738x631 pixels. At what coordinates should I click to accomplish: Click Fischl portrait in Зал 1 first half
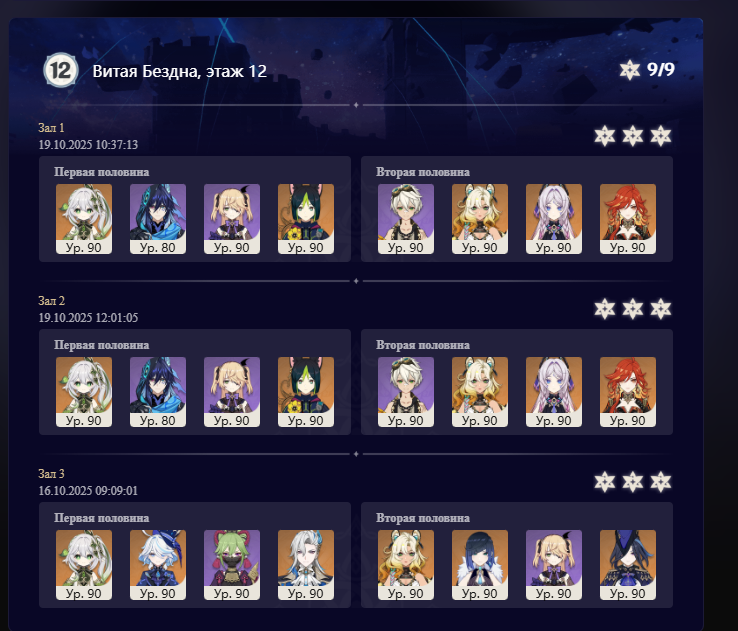(232, 219)
